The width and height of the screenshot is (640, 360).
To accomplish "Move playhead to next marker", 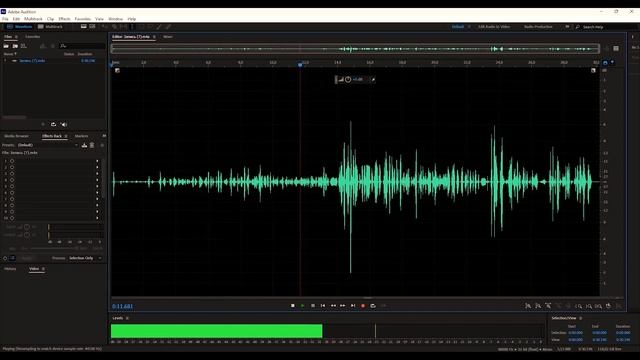I will click(x=353, y=306).
